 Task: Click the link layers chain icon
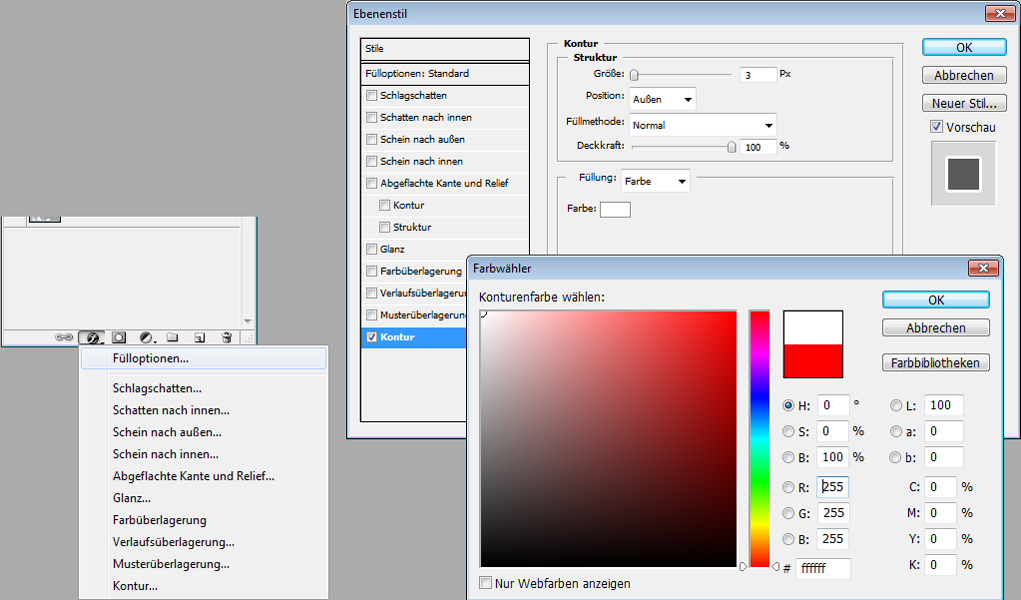(x=64, y=337)
